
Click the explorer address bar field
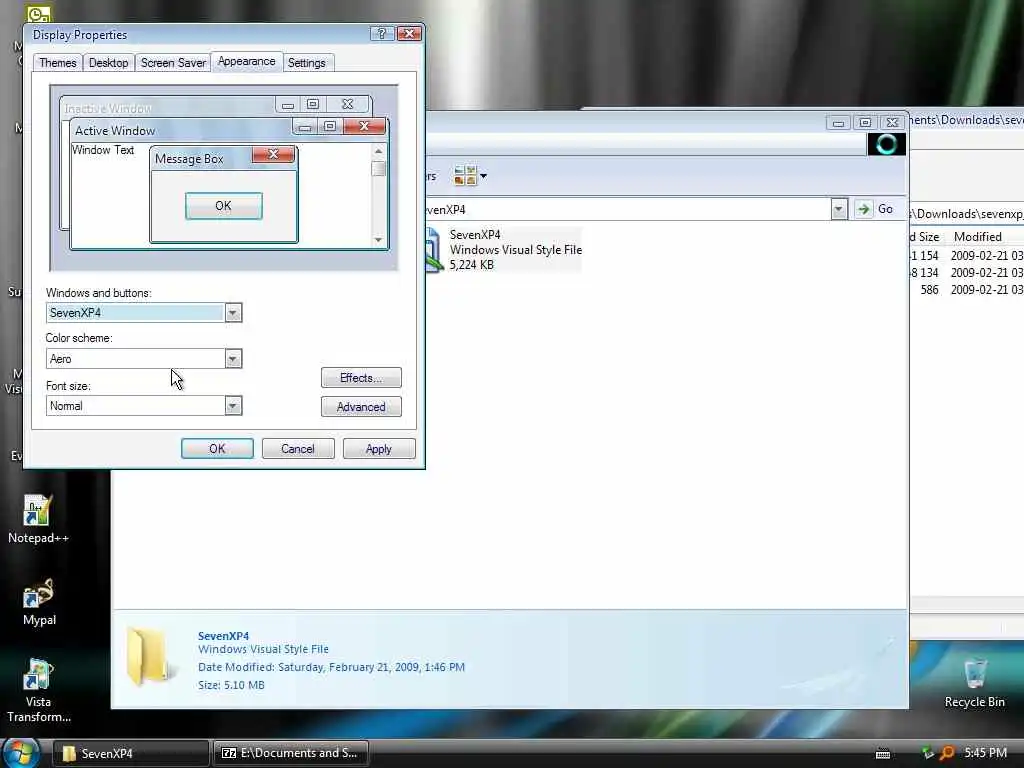[x=627, y=209]
